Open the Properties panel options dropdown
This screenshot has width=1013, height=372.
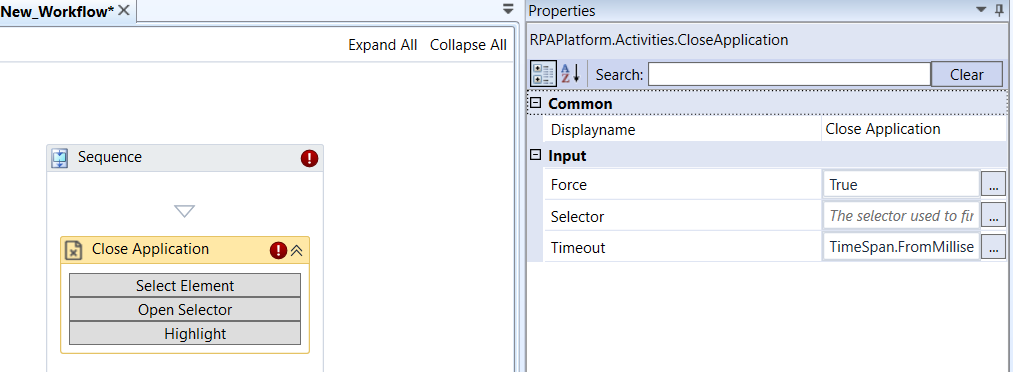tap(981, 10)
